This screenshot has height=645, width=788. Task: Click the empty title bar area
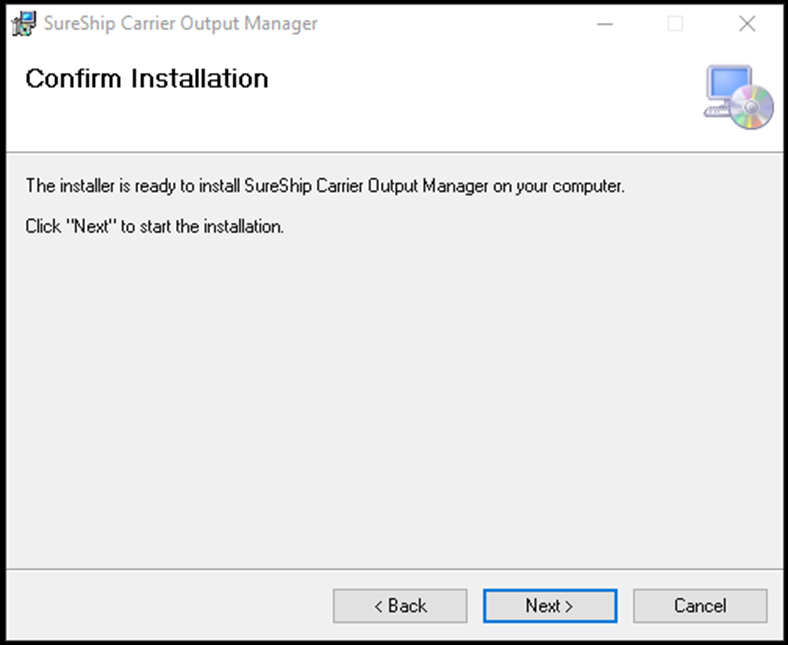[x=450, y=24]
